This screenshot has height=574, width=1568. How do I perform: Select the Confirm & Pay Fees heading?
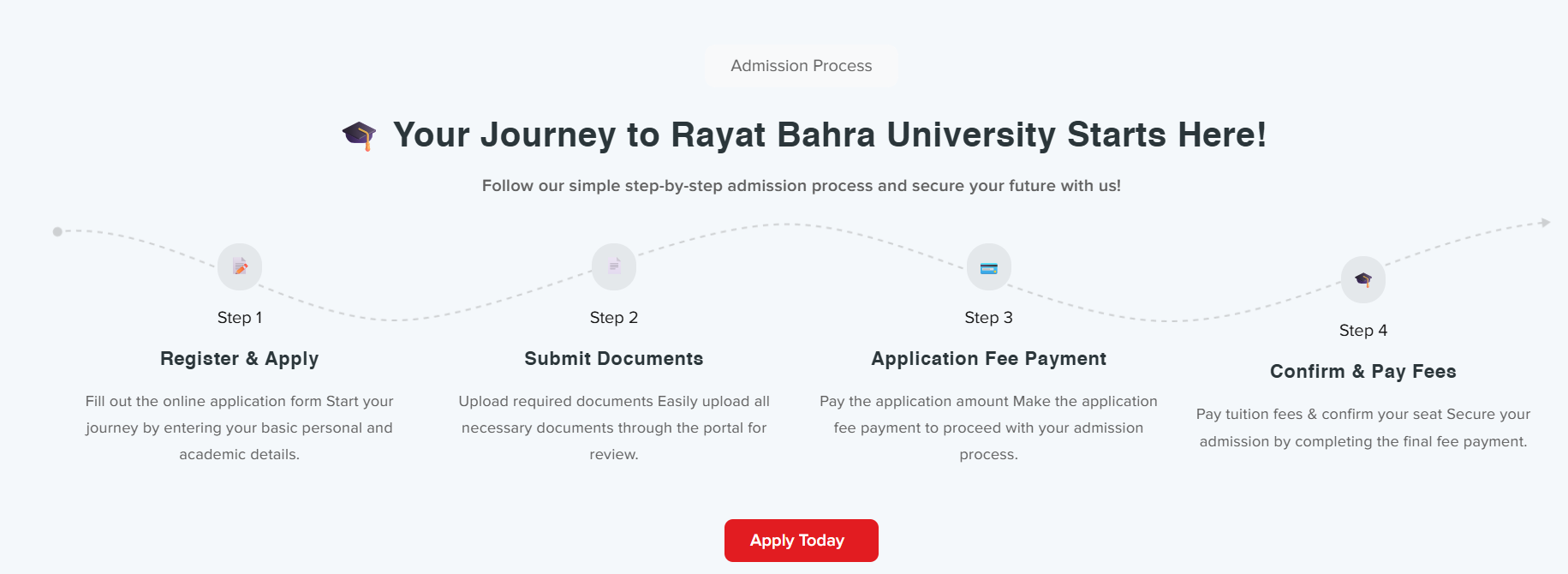click(1362, 372)
